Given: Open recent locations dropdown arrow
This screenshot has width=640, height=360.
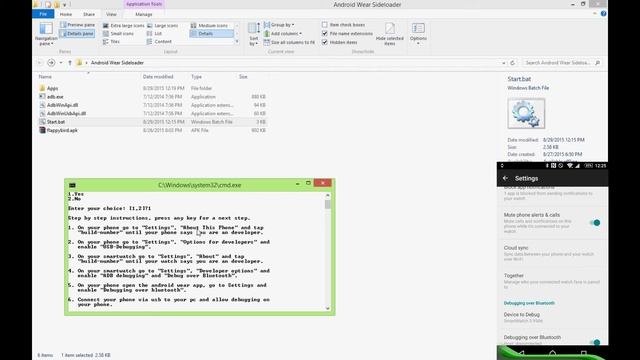Looking at the screenshot, I should (61, 63).
